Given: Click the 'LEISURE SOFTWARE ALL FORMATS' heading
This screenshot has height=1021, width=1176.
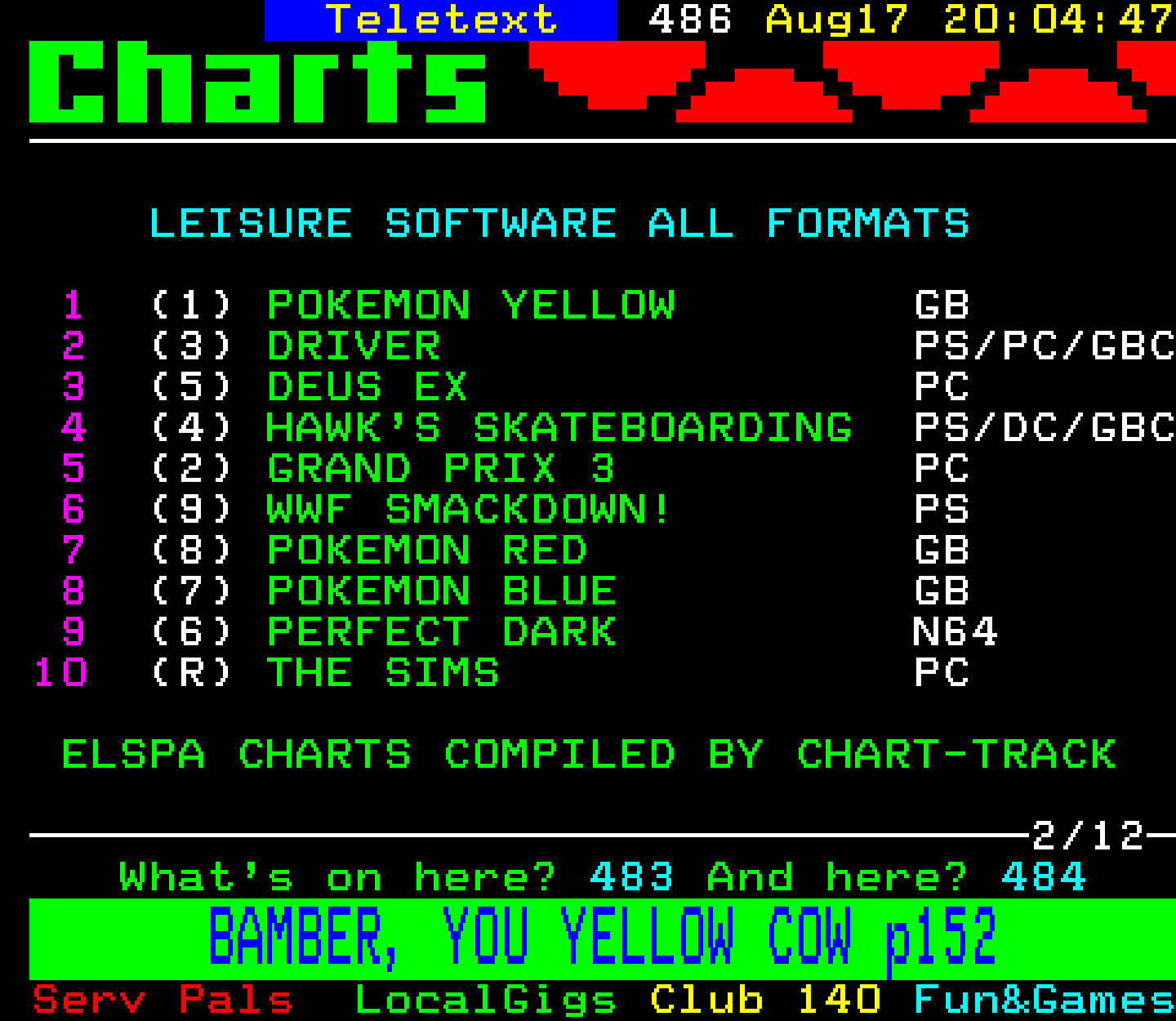Looking at the screenshot, I should point(559,224).
